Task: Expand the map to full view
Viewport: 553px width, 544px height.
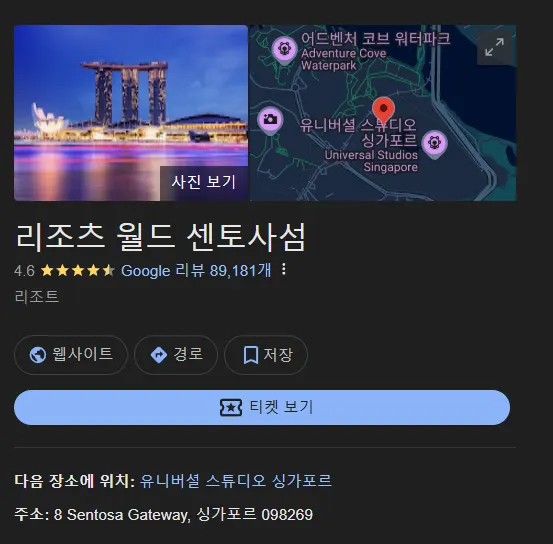Action: point(494,47)
